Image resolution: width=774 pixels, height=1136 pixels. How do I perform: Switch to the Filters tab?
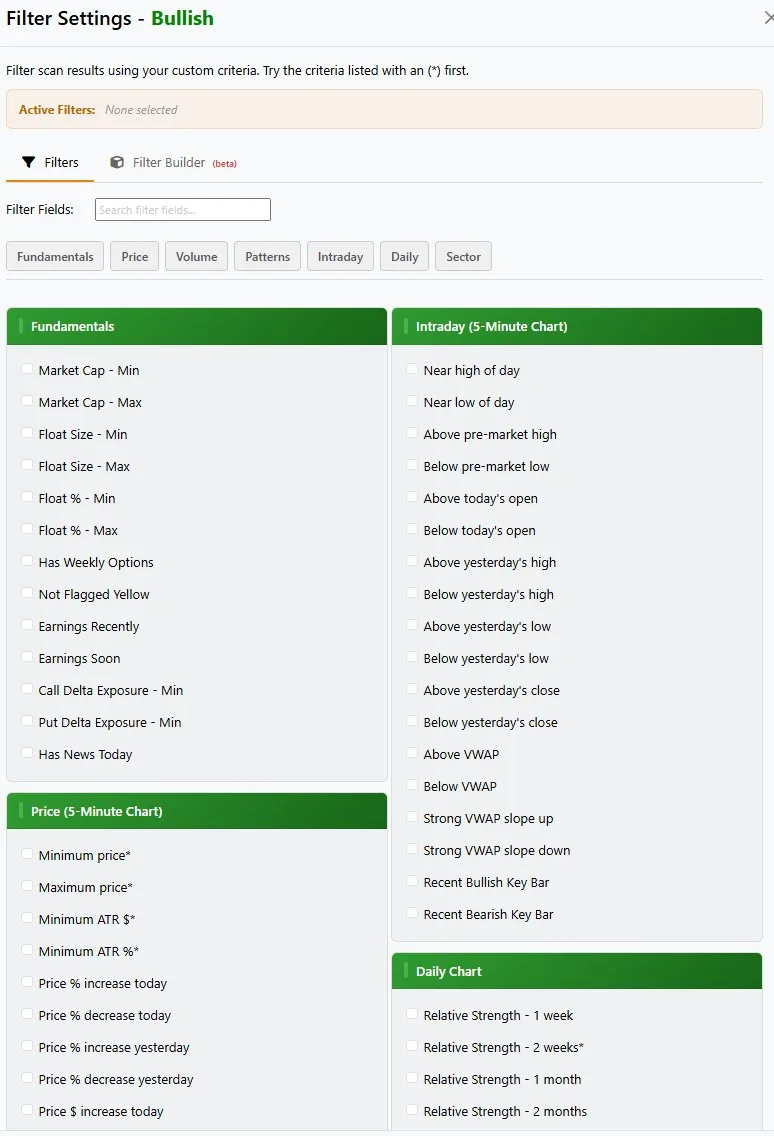(x=50, y=162)
